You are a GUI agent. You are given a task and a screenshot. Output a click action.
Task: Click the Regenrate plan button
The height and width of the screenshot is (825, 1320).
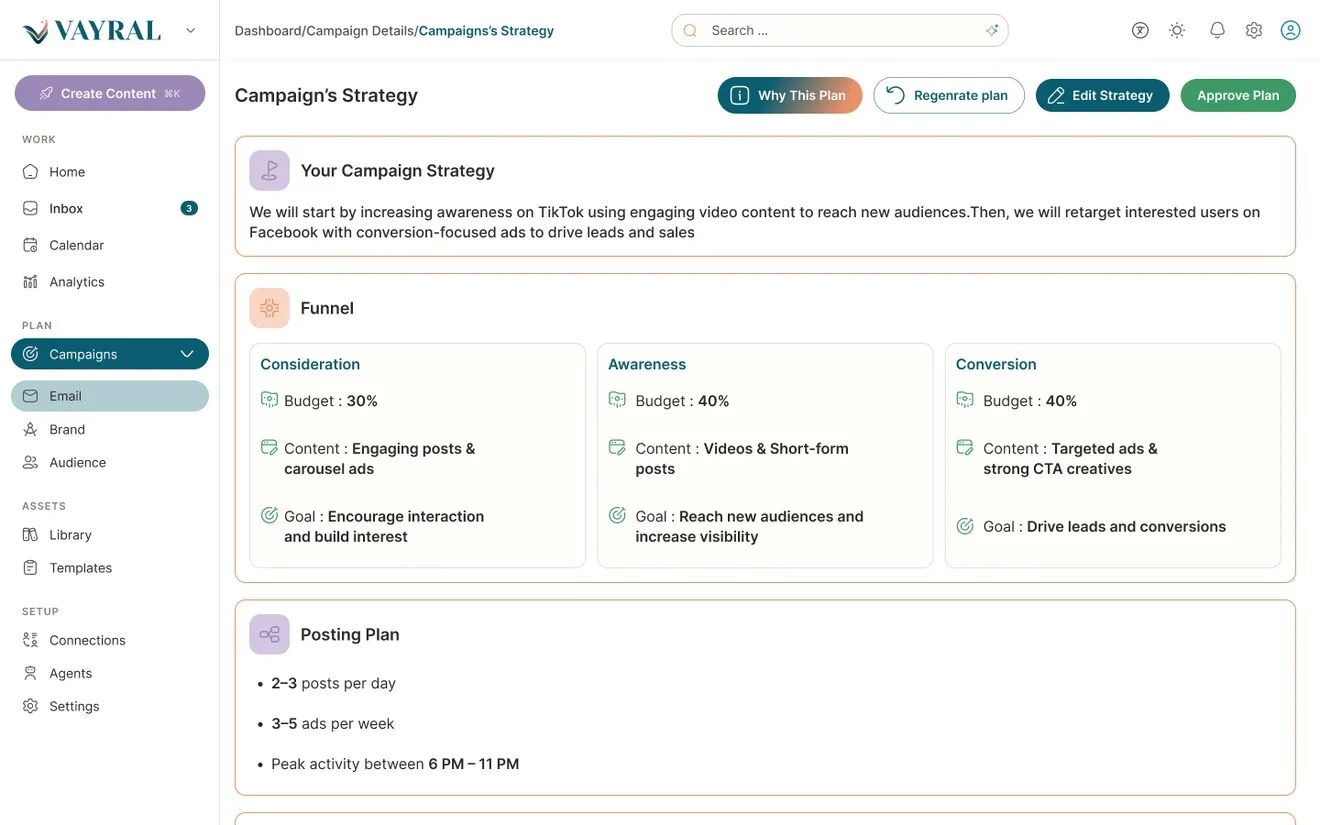[949, 95]
